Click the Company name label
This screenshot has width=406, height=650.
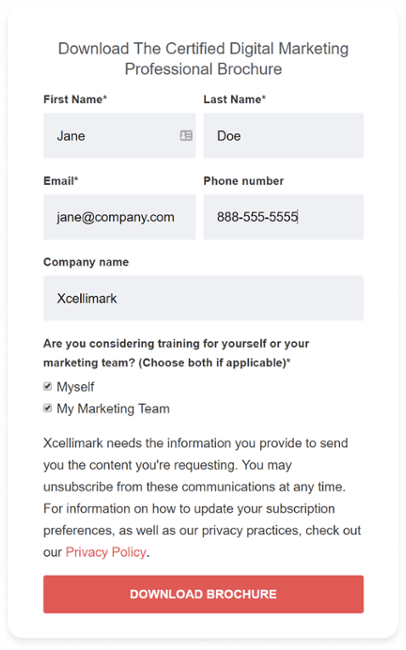coord(86,262)
